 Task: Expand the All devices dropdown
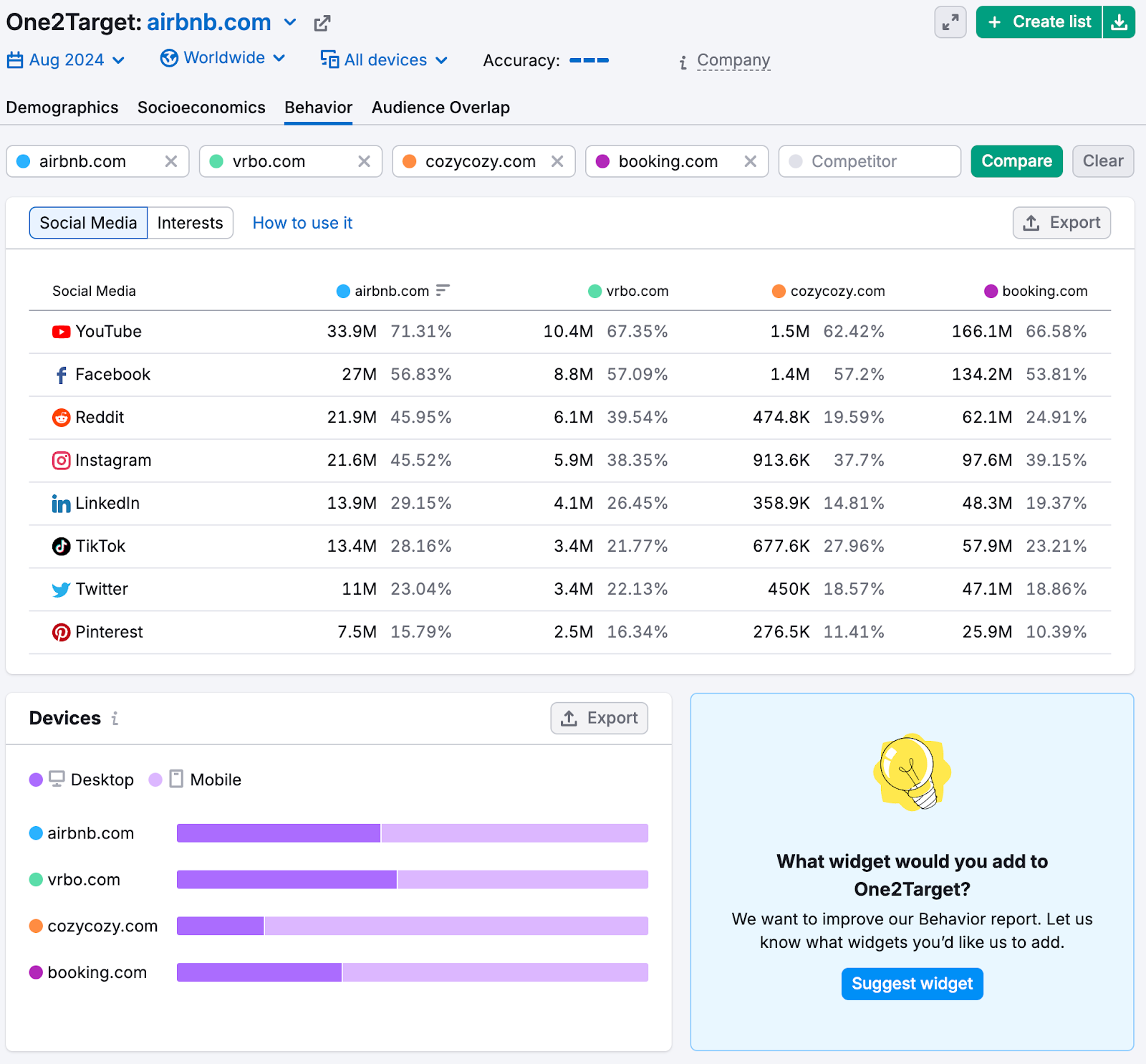click(x=384, y=60)
